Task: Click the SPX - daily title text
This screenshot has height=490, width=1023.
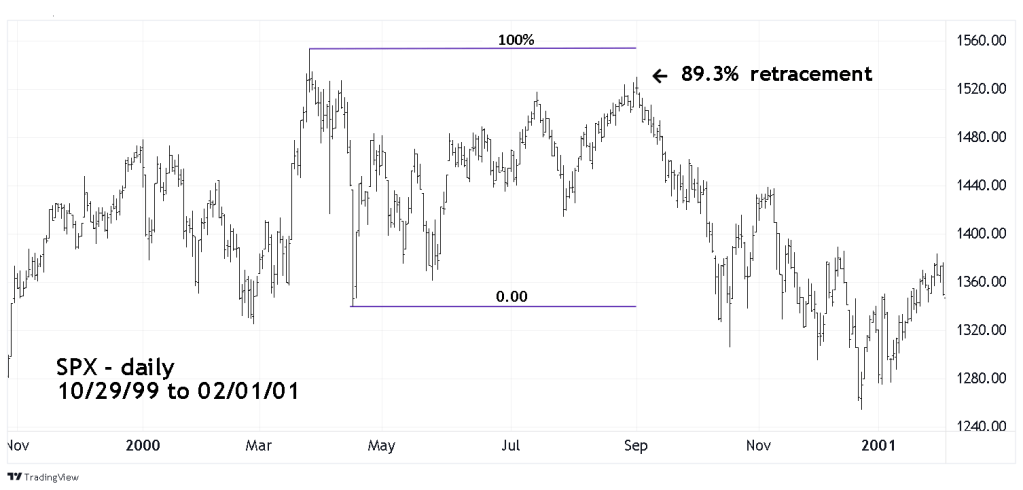Action: pos(124,369)
